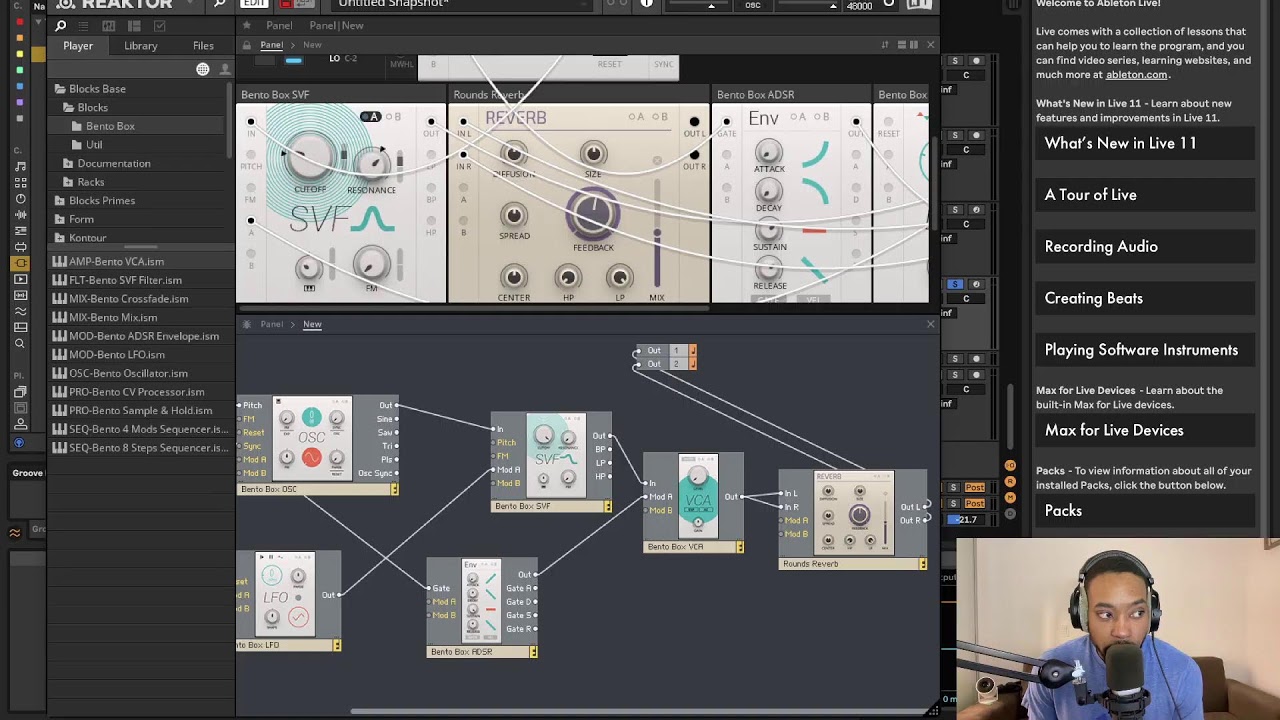Click the Reaktor toolbar search magnifier icon

coord(219,4)
